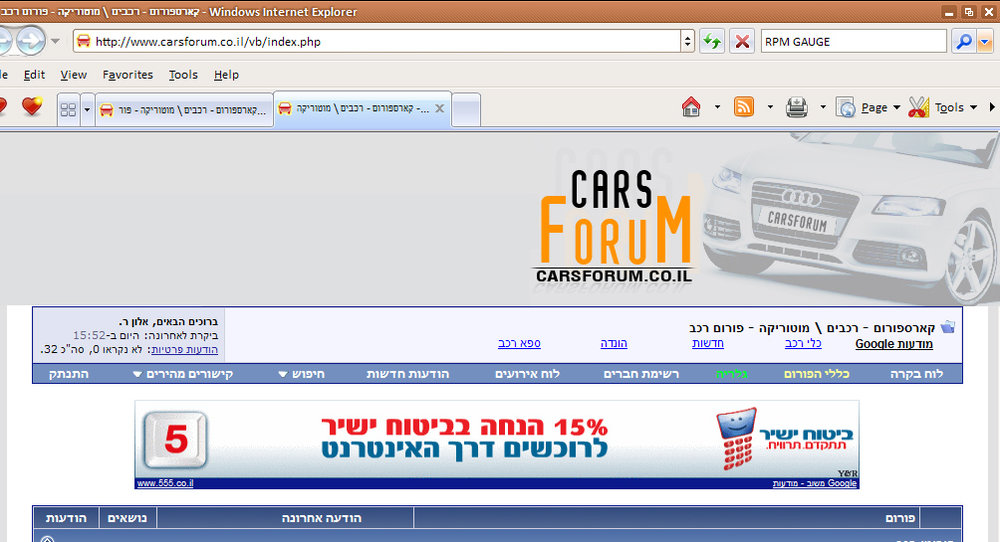Click the CarsForum logo banner
Viewport: 1000px width, 542px height.
coord(614,226)
